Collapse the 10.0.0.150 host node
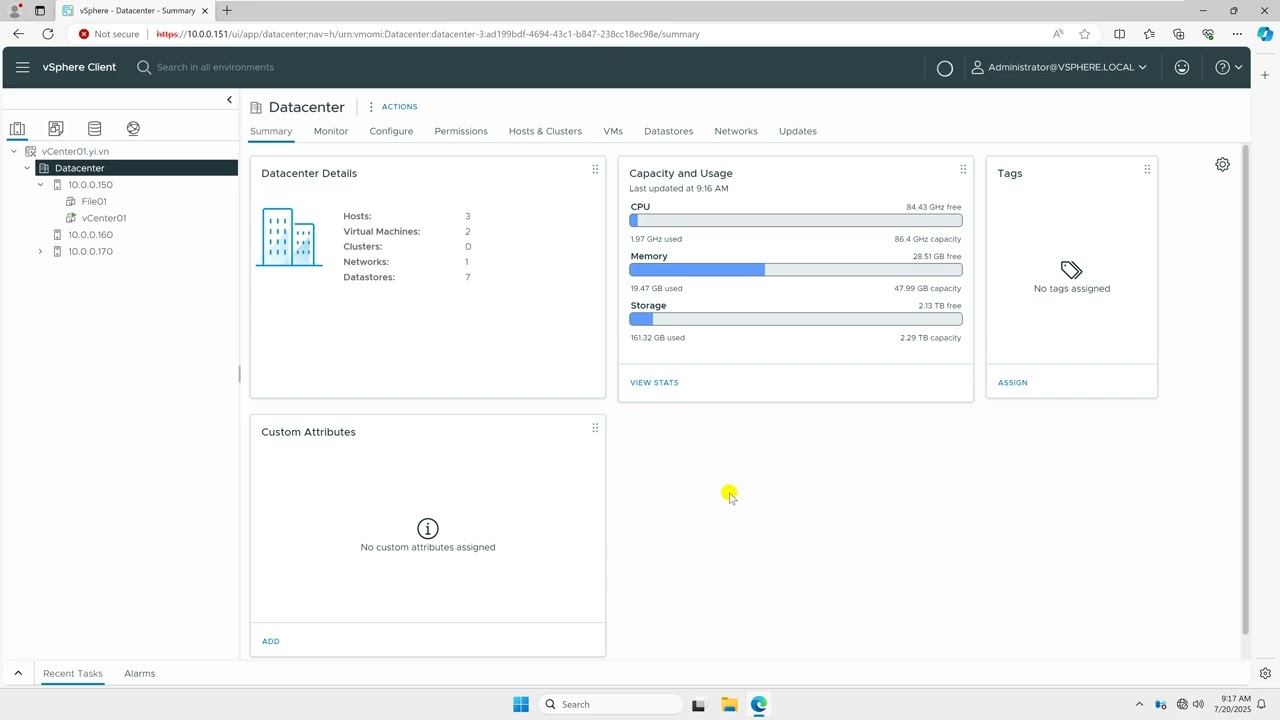 (40, 185)
